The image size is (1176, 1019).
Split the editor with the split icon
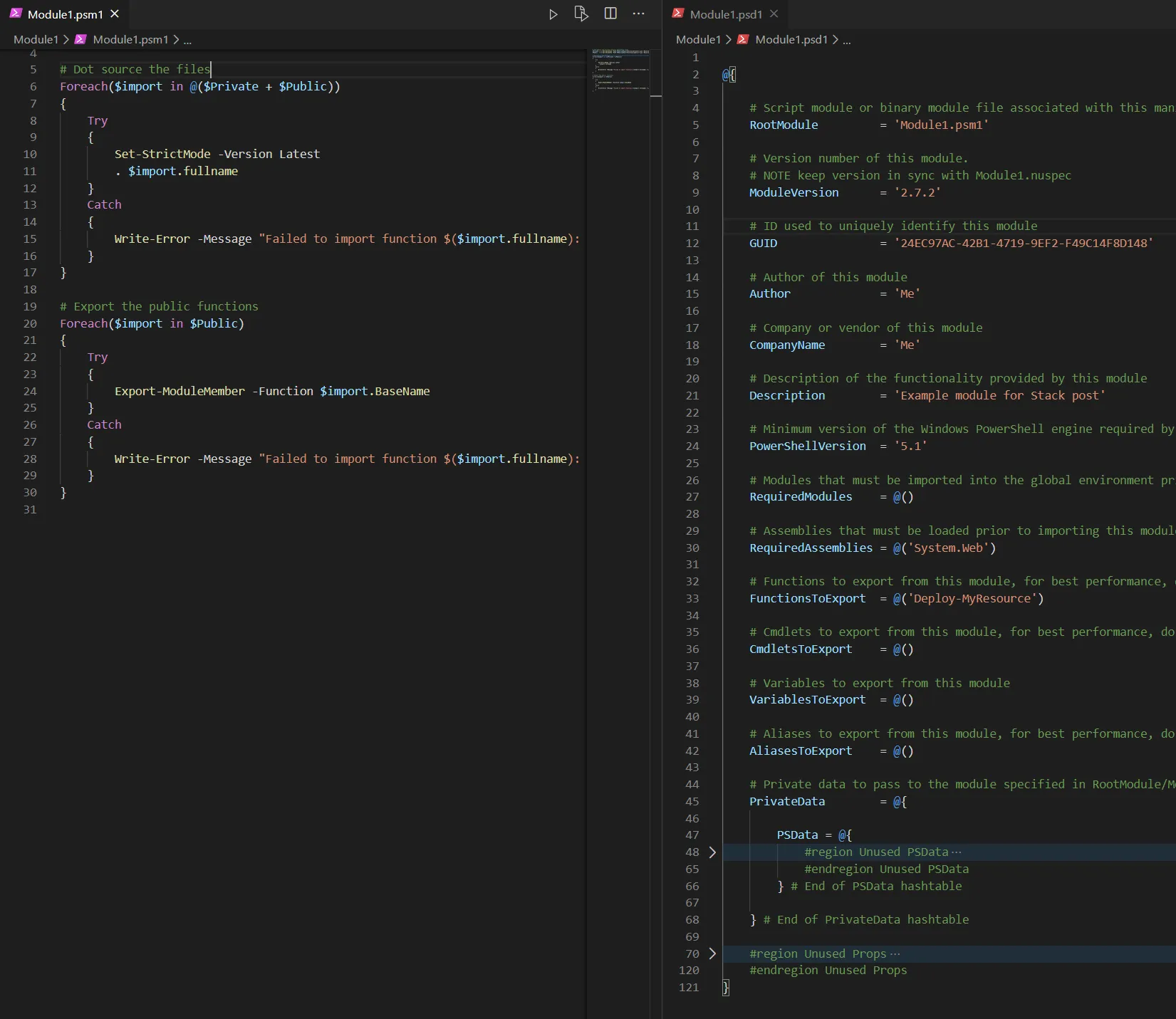(x=610, y=14)
